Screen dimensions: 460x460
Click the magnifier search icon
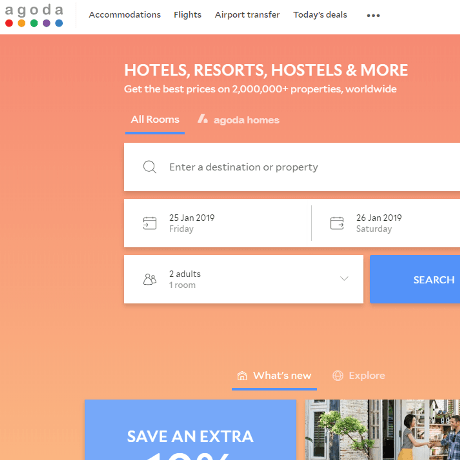149,167
